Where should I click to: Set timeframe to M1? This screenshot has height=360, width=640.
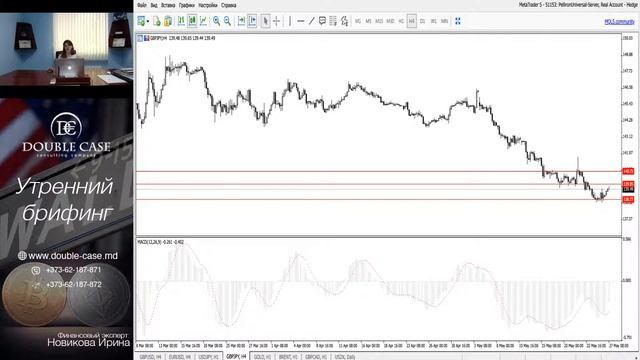[358, 21]
